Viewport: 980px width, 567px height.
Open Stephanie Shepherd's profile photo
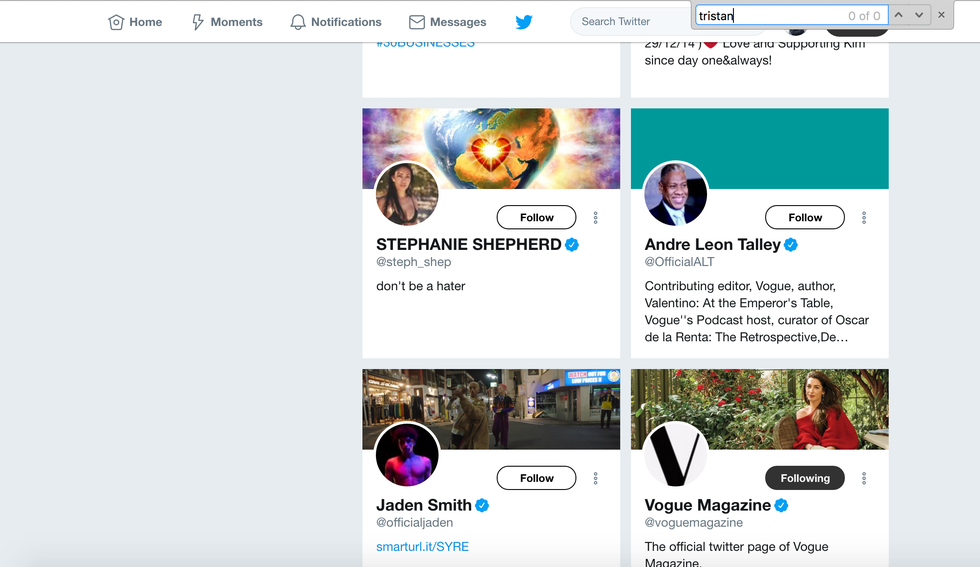pyautogui.click(x=407, y=194)
